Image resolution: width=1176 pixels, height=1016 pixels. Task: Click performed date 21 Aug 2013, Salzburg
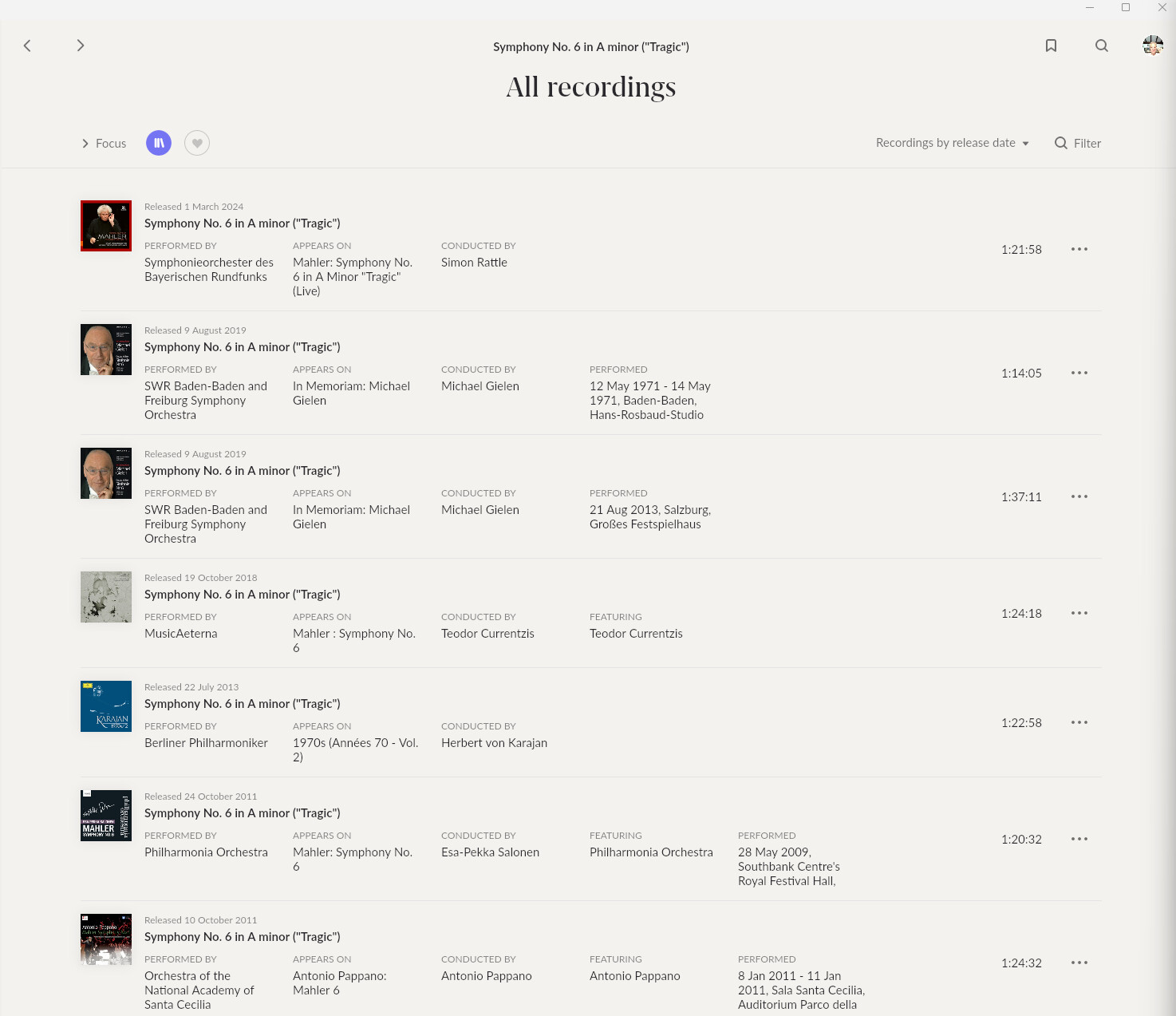650,517
